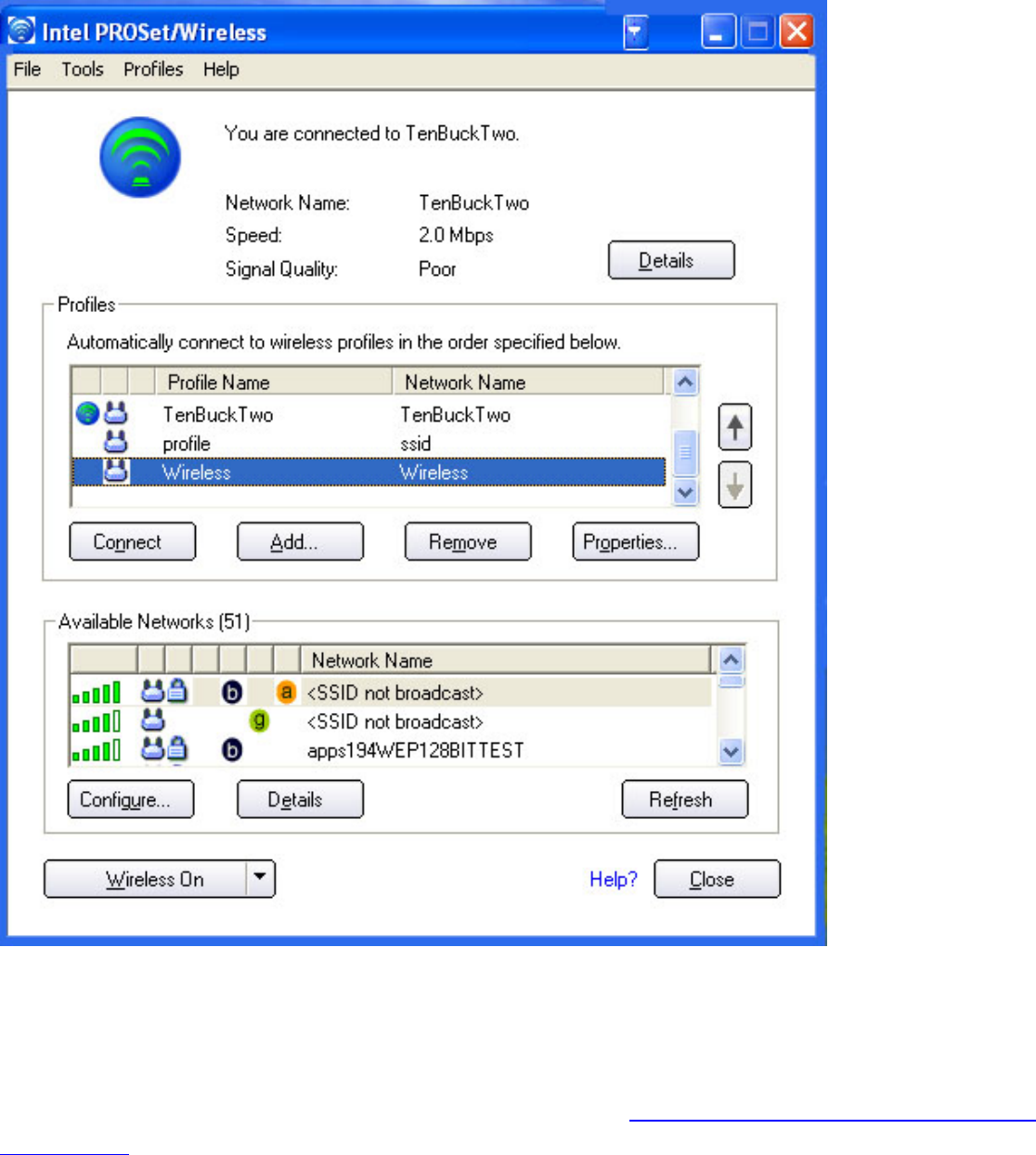1036x1155 pixels.
Task: Select the TenBuckTwo profile row
Action: 369,414
